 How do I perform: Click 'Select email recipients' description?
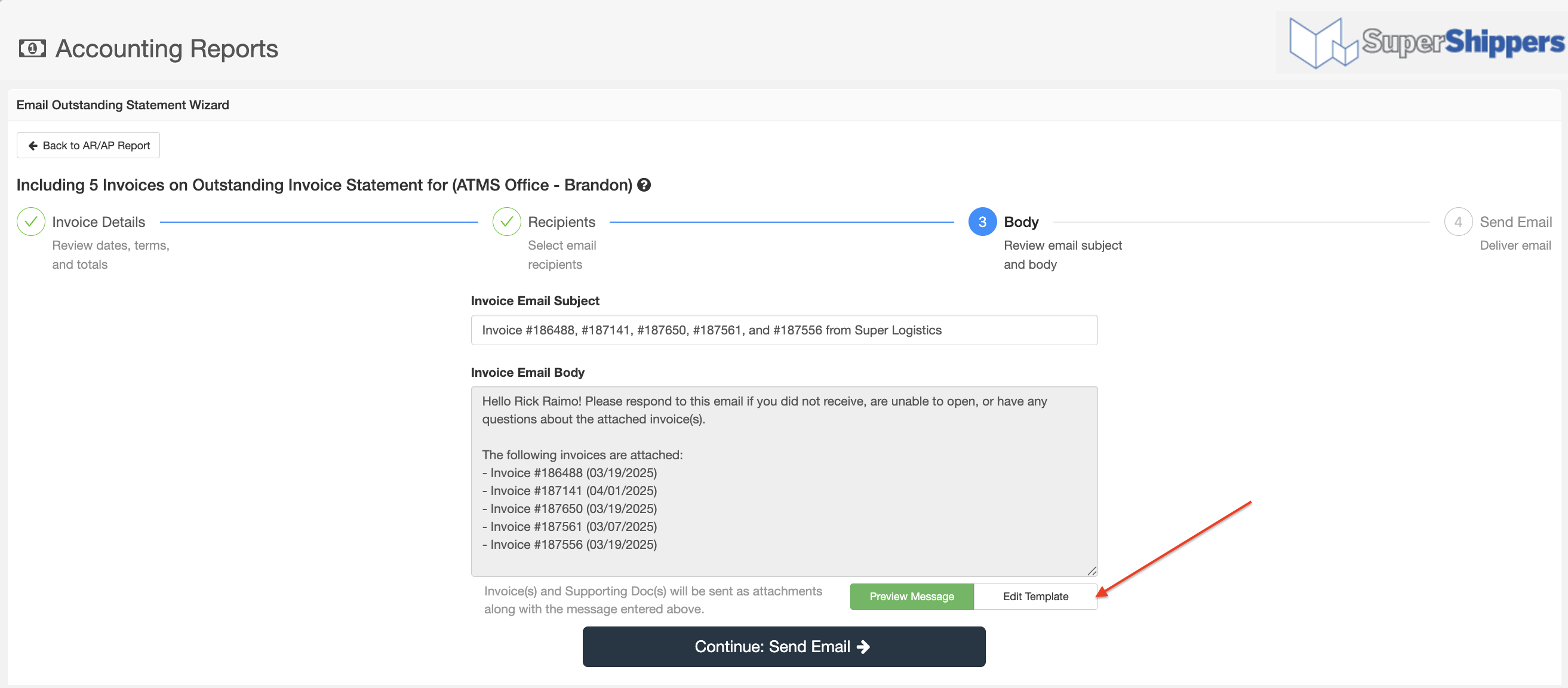tap(562, 254)
